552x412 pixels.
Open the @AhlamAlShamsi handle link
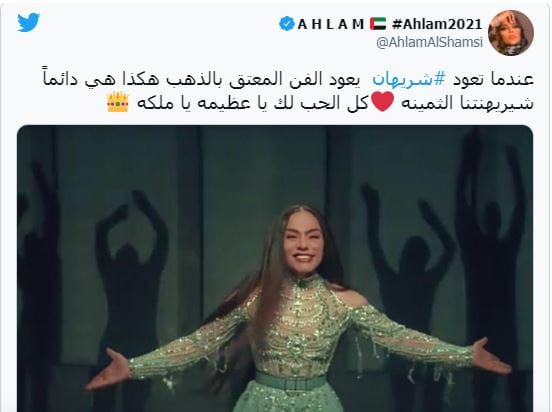429,43
